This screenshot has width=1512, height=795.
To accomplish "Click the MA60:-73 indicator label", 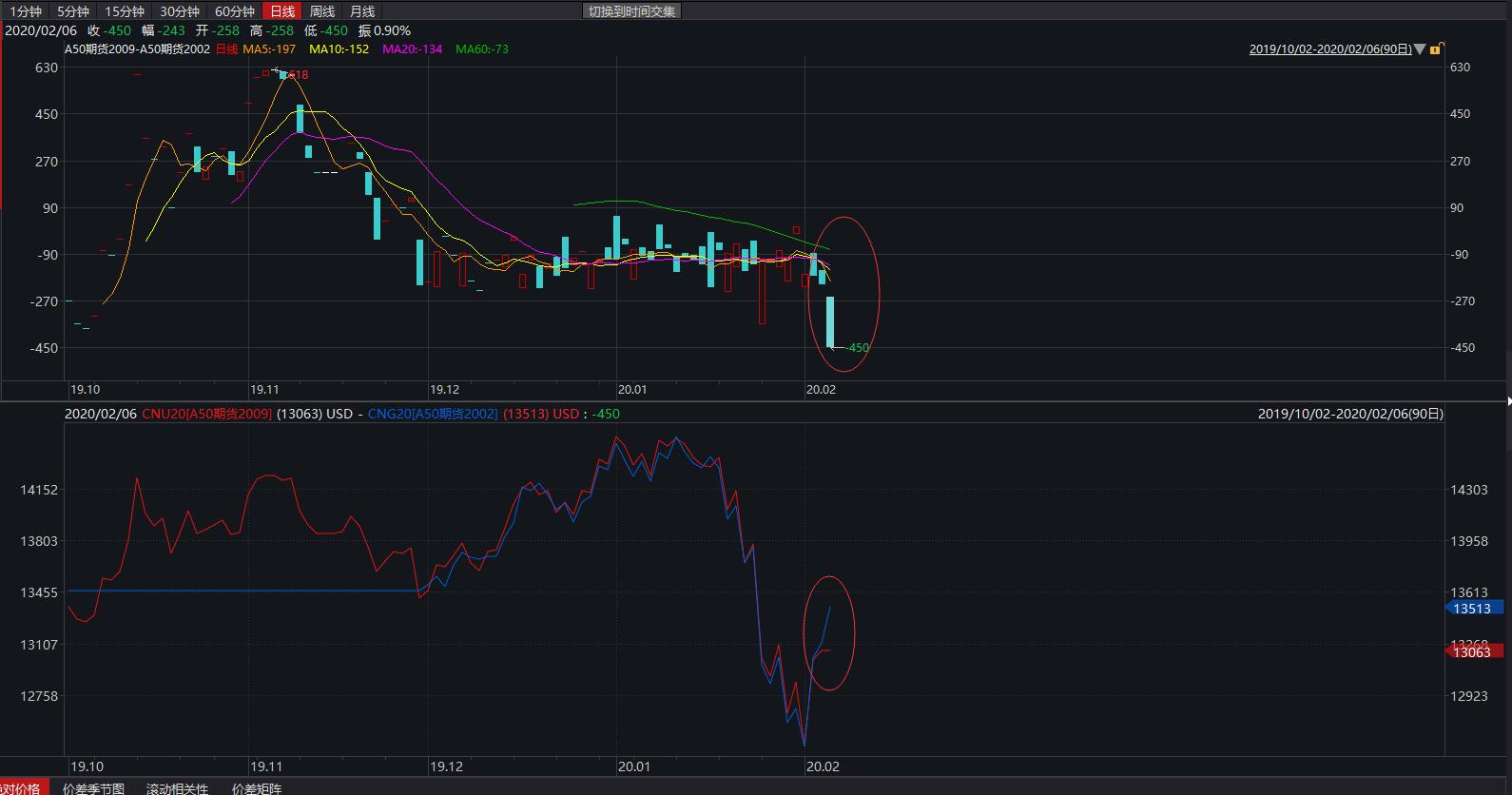I will point(482,49).
